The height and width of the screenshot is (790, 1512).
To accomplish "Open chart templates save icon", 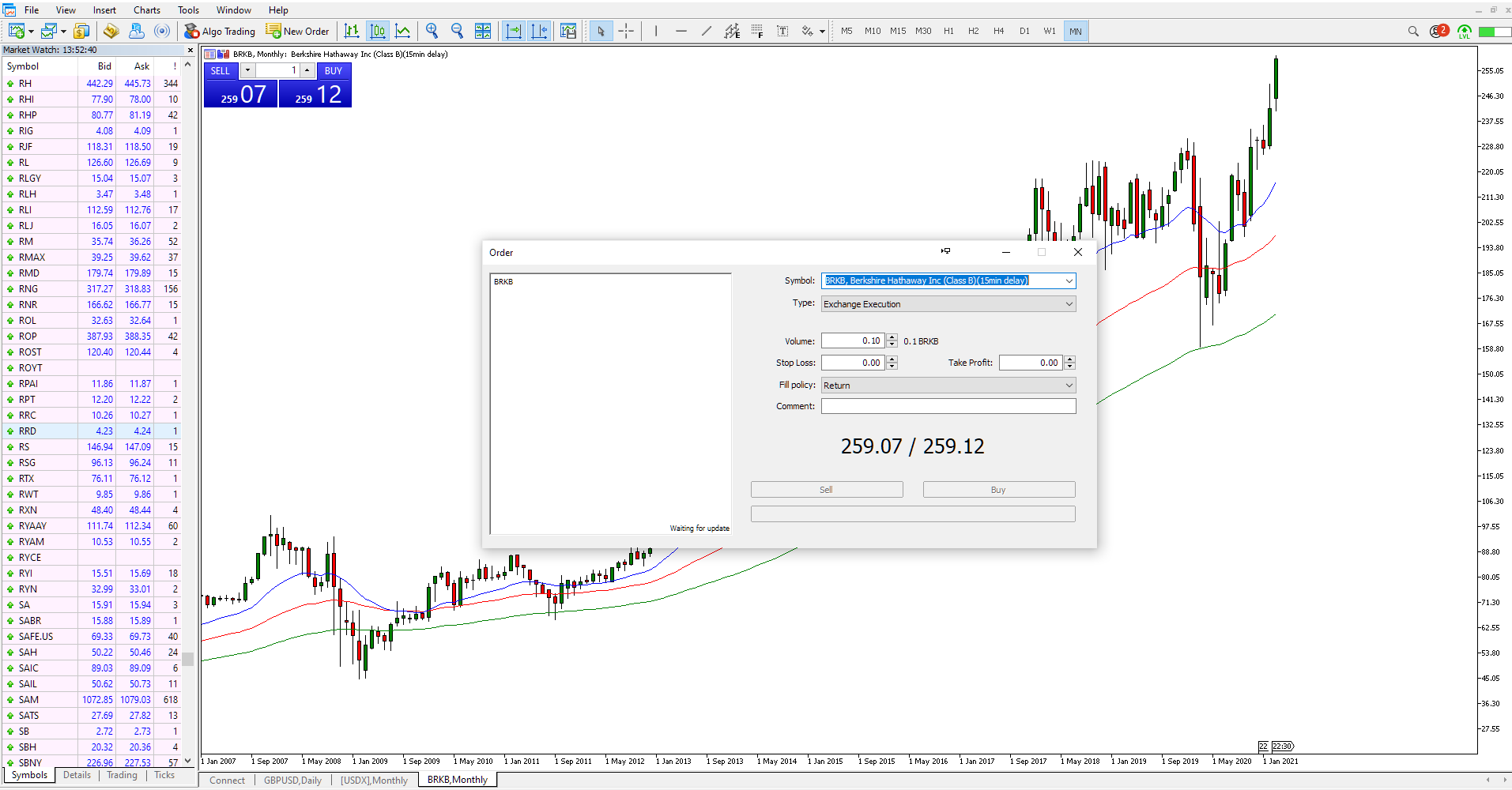I will coord(568,31).
